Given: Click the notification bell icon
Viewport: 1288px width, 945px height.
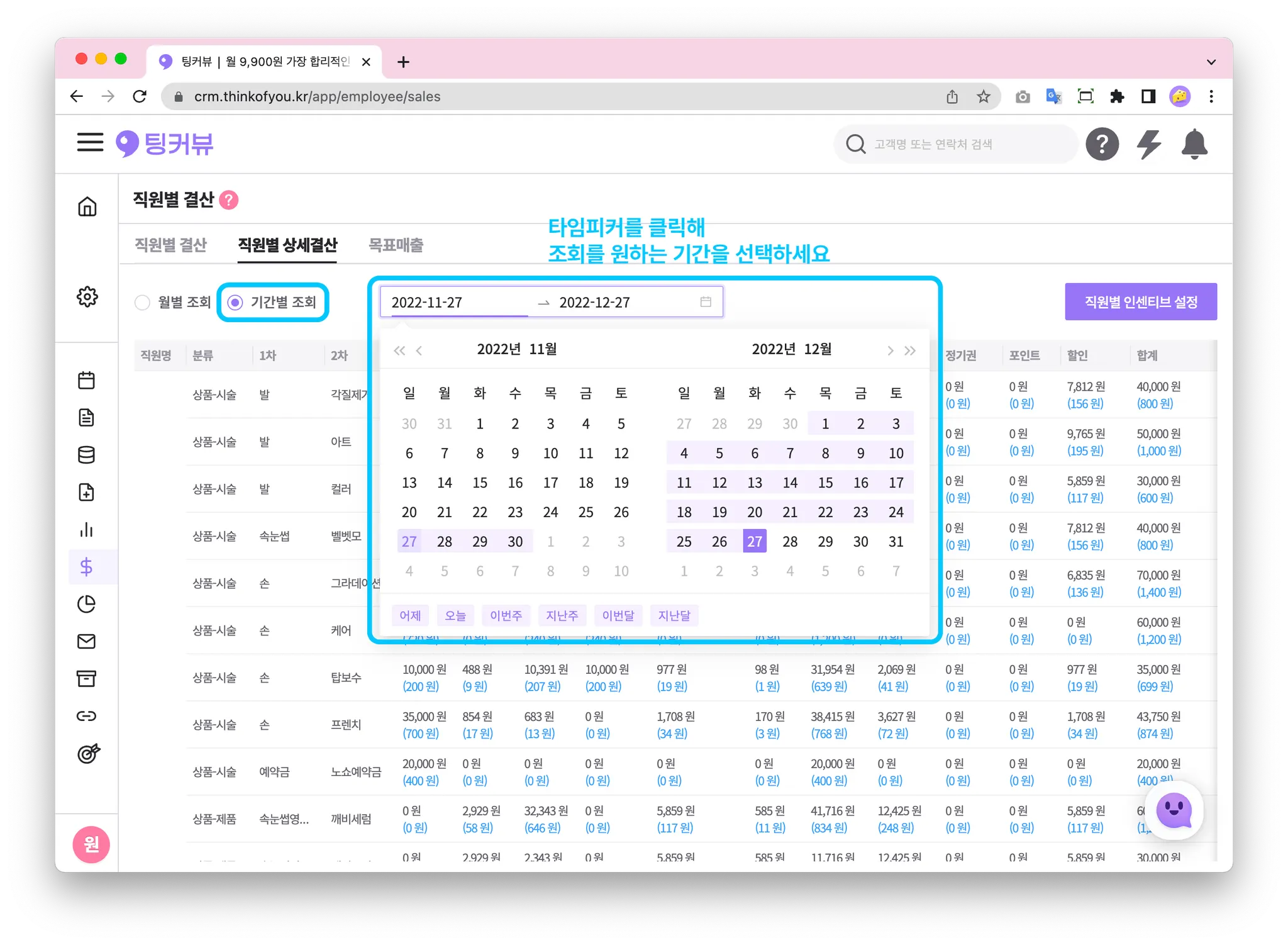Looking at the screenshot, I should coord(1194,145).
